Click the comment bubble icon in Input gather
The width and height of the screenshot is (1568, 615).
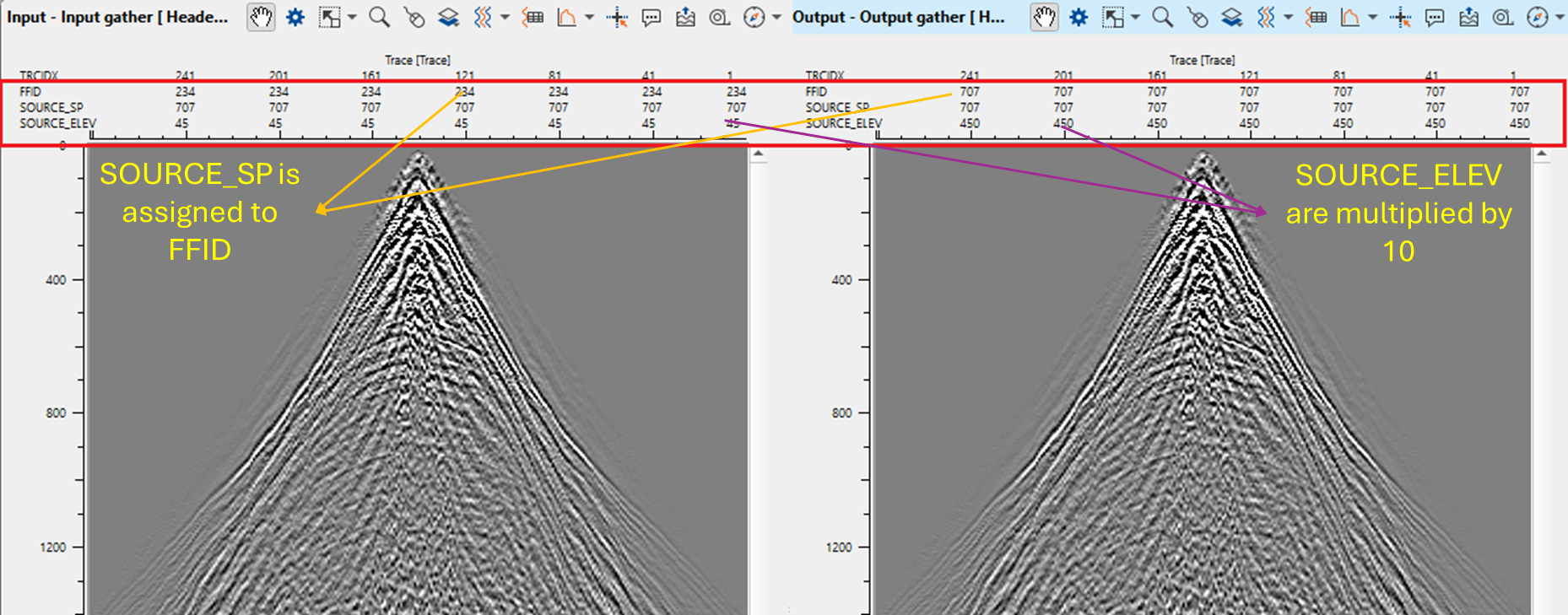pyautogui.click(x=652, y=17)
